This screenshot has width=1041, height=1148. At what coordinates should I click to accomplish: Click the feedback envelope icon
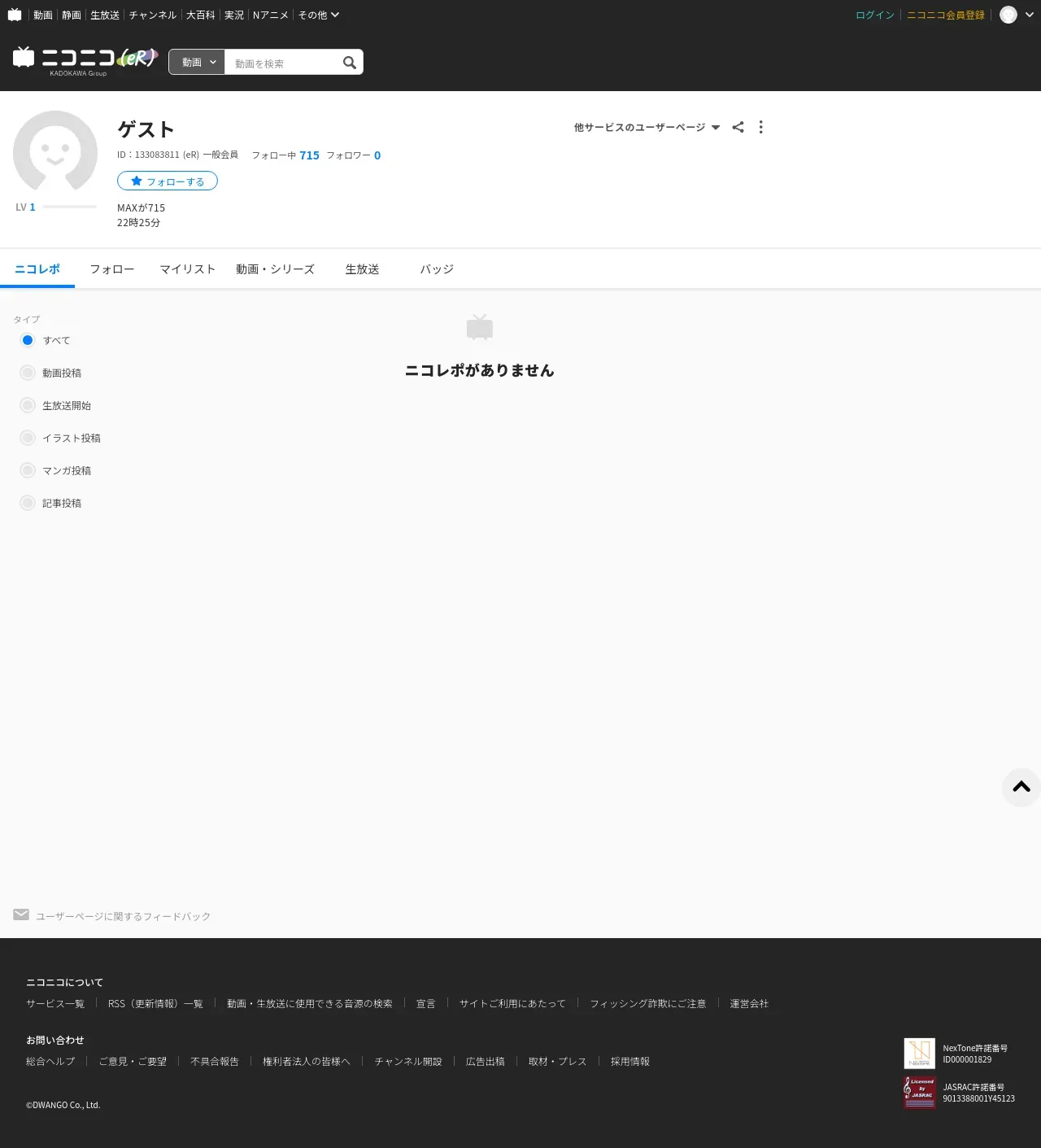[x=21, y=915]
